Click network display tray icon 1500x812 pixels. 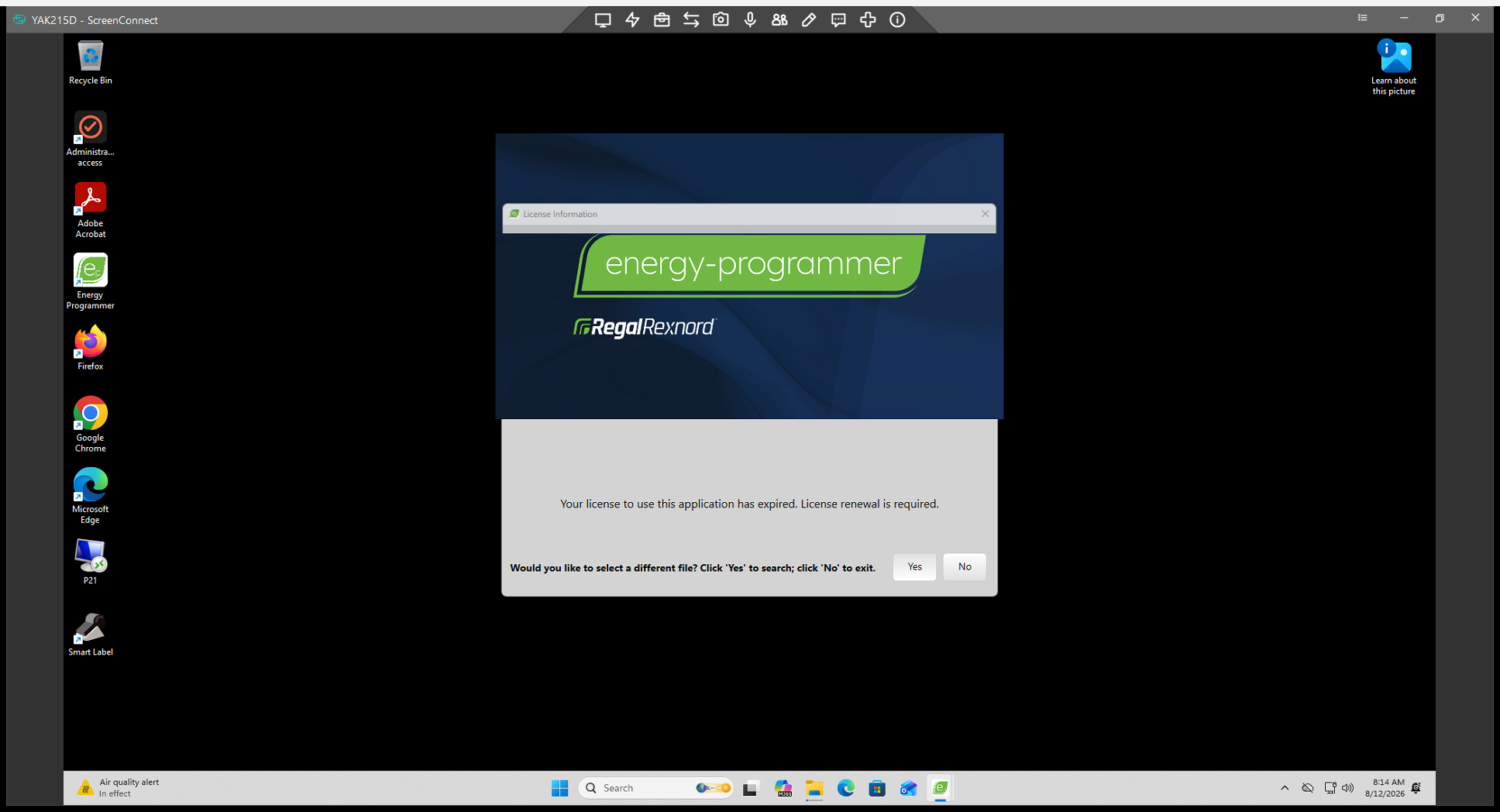point(1330,788)
